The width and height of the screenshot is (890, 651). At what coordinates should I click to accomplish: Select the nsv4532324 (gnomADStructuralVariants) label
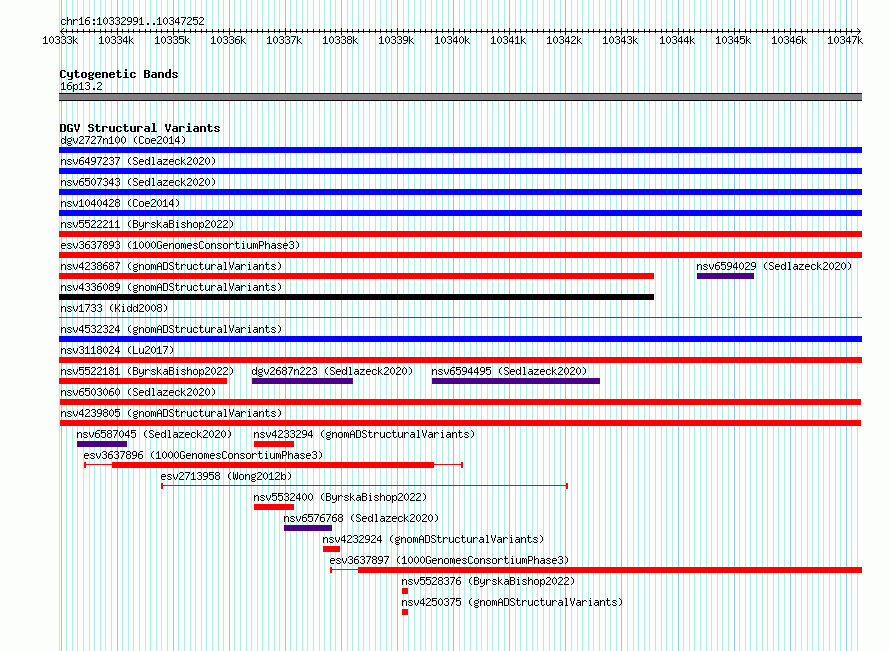[x=171, y=329]
